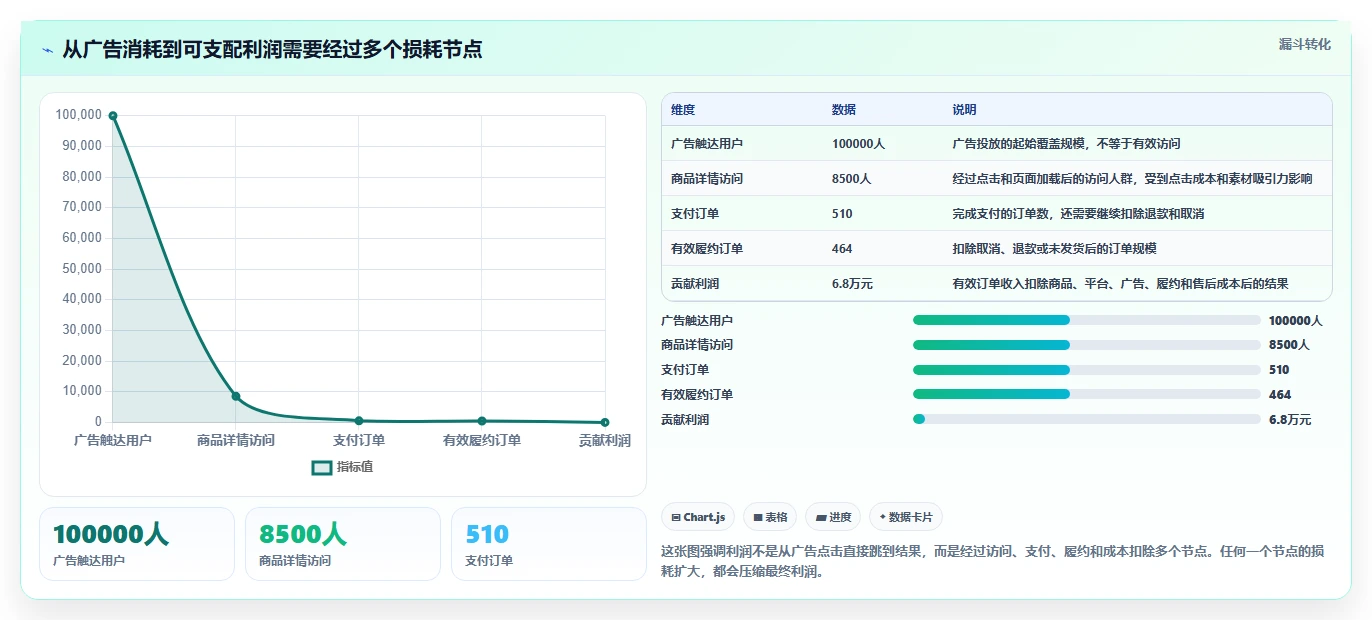Screen dimensions: 1372x620
Task: Click the 8500人 value beside the progress bars
Action: [x=1289, y=345]
